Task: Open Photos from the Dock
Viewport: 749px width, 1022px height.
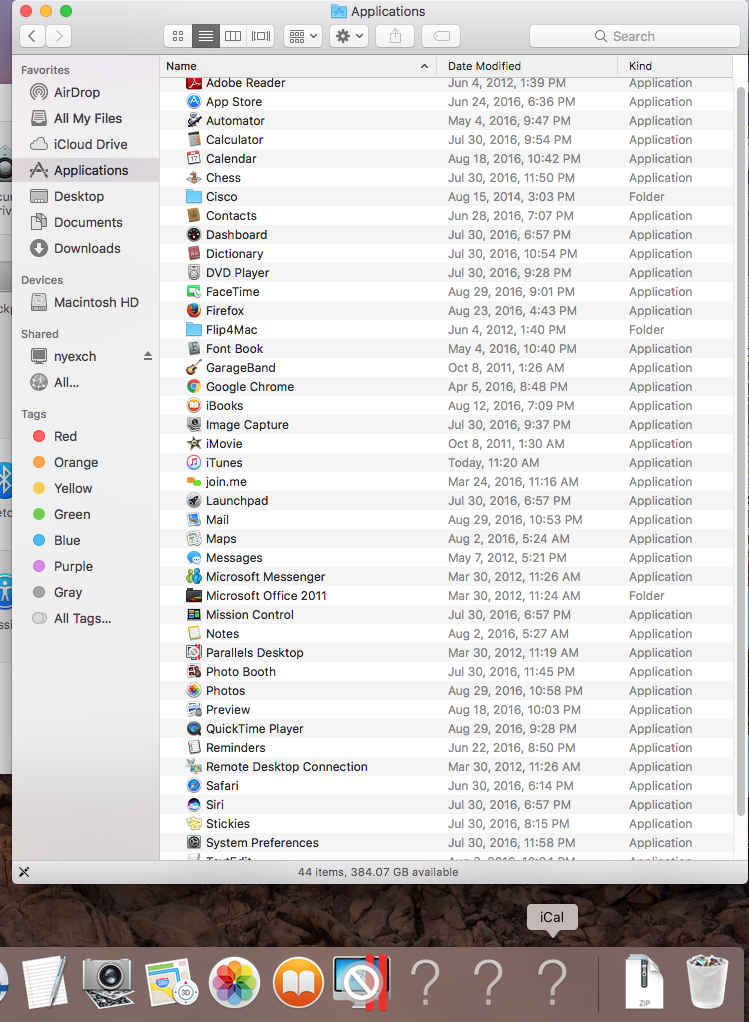Action: pyautogui.click(x=234, y=982)
